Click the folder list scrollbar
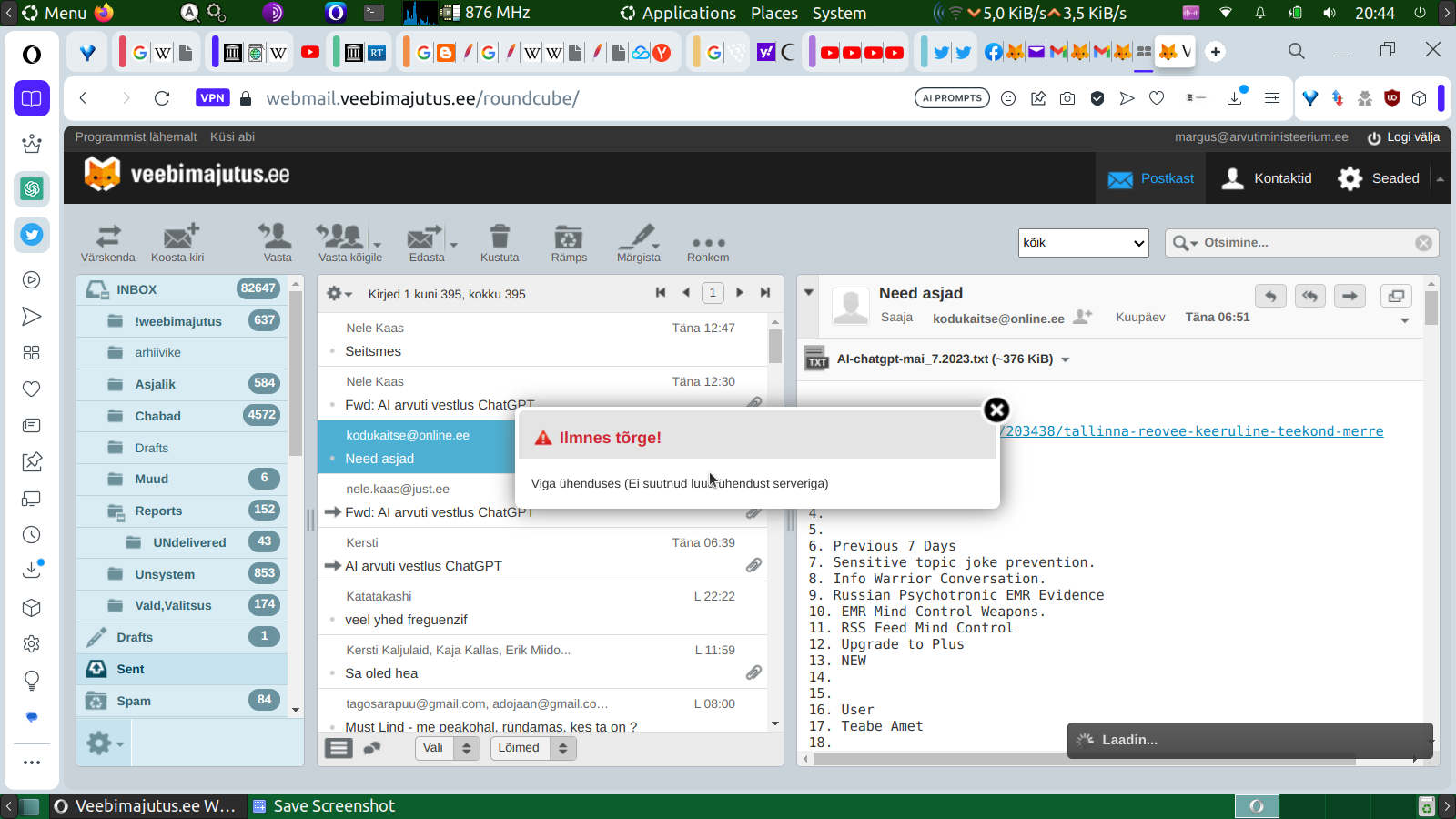Viewport: 1456px width, 819px height. coord(296,373)
